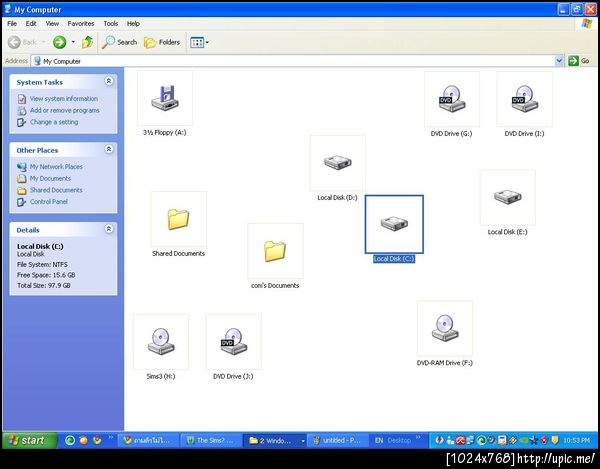Open the Forward button history dropdown
This screenshot has width=600, height=469.
[73, 42]
